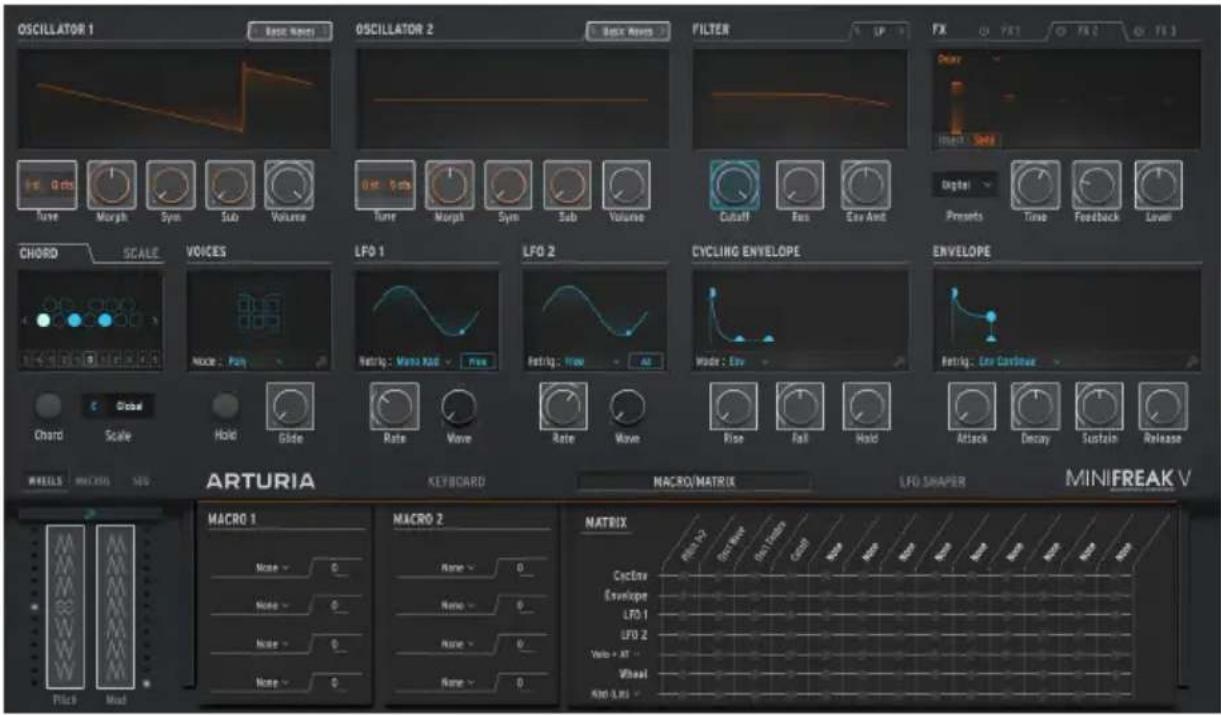This screenshot has height=715, width=1221.
Task: Toggle the All button in LFO 2
Action: (x=645, y=361)
